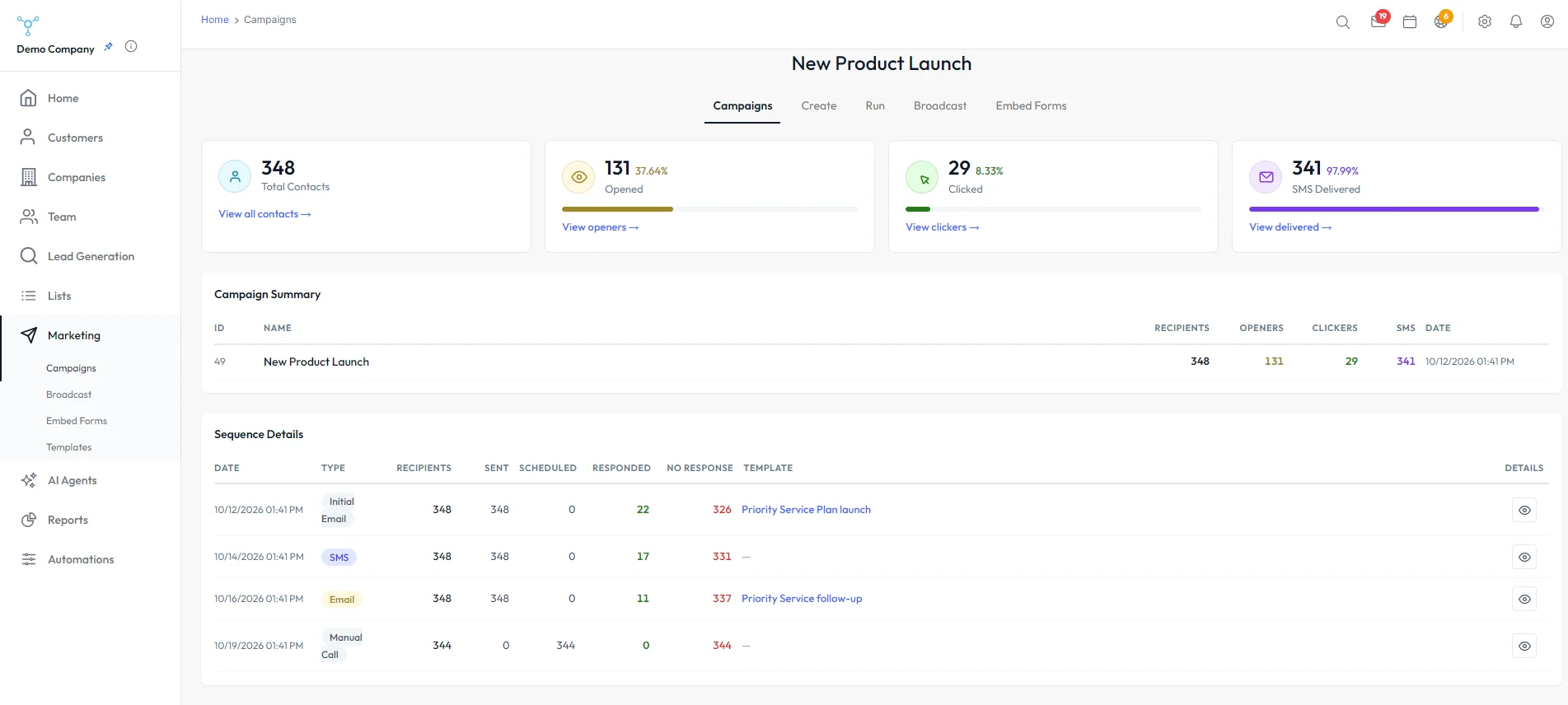Open the Embed Forms tab under the title
1568x705 pixels.
point(1031,106)
